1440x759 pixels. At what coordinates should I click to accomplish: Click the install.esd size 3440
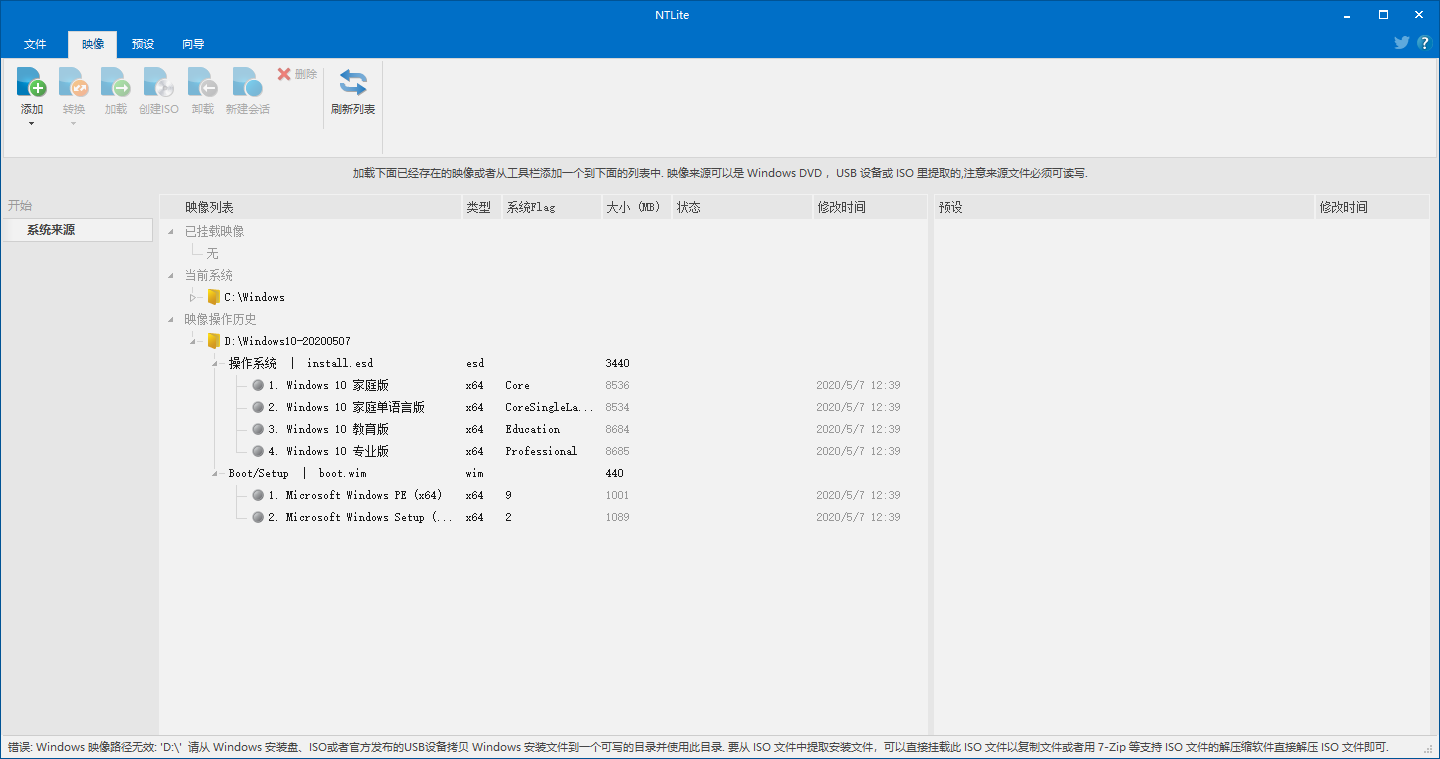coord(617,363)
